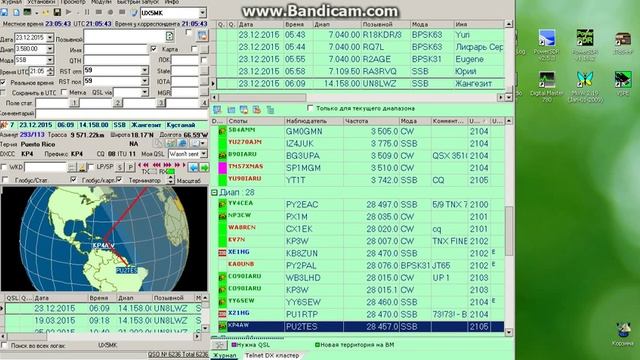Switch to the Журнал bottom tab
The image size is (640, 360).
[225, 356]
